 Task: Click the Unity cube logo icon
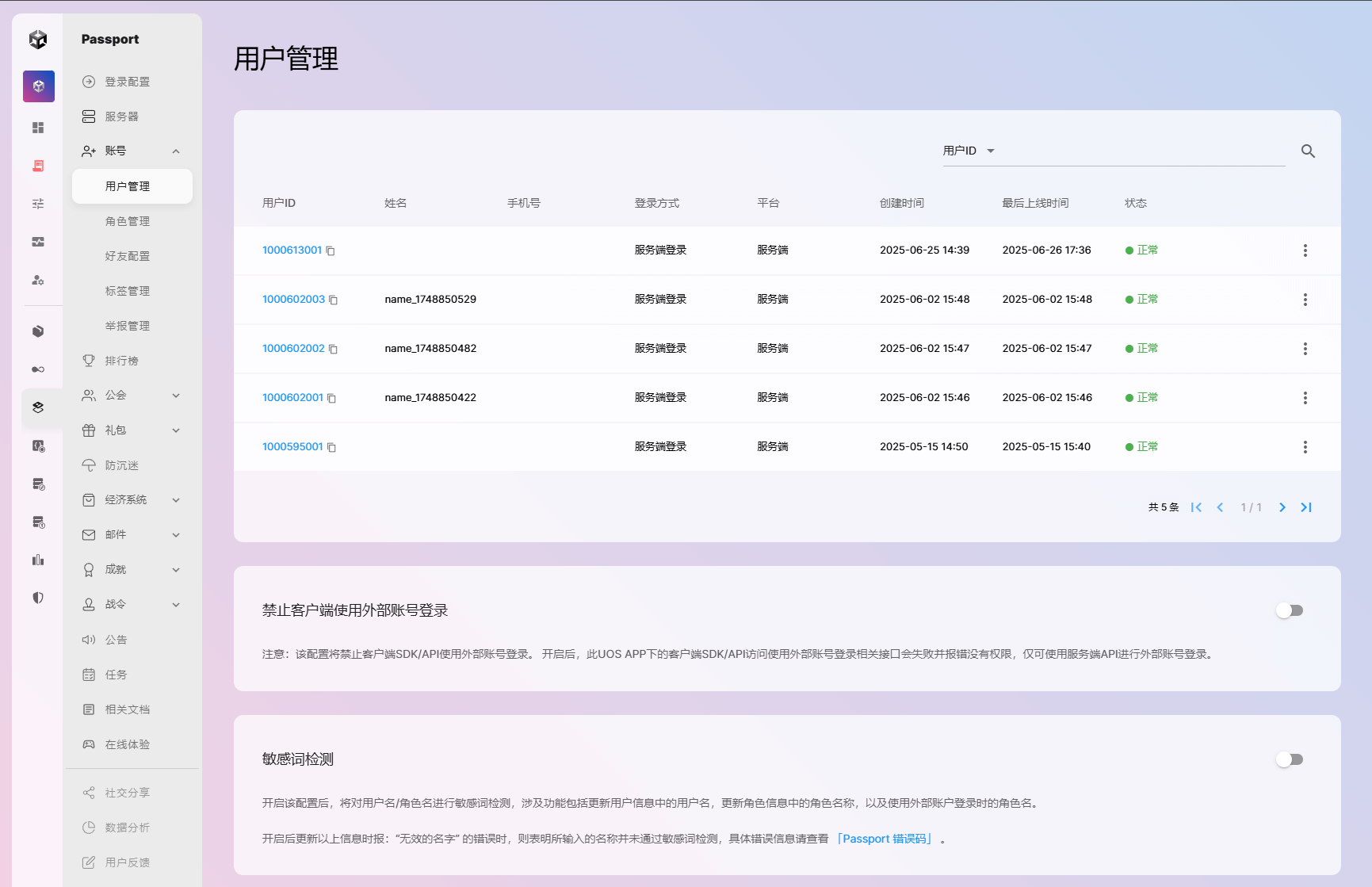pyautogui.click(x=38, y=40)
